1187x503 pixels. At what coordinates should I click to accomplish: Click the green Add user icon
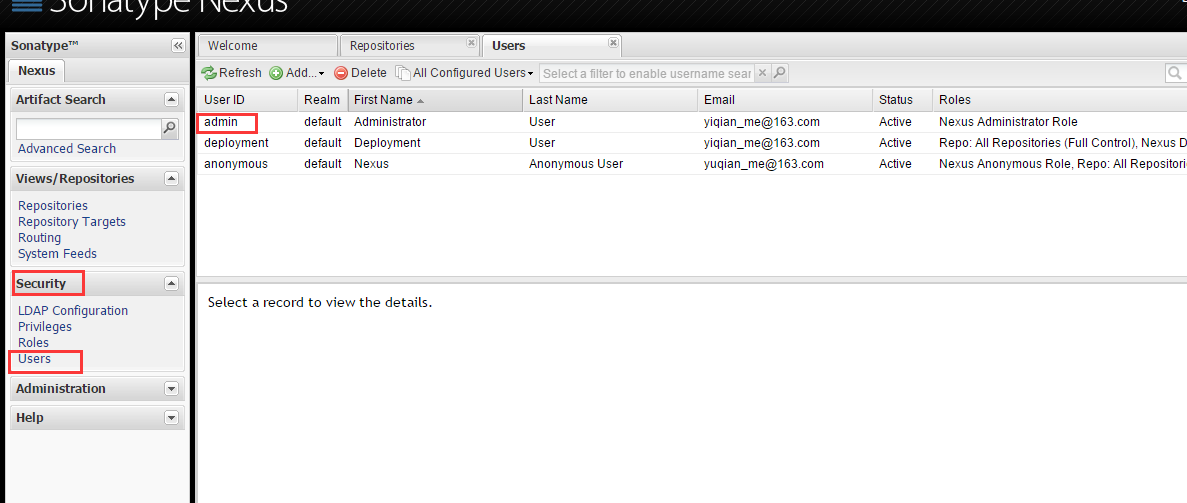point(276,73)
